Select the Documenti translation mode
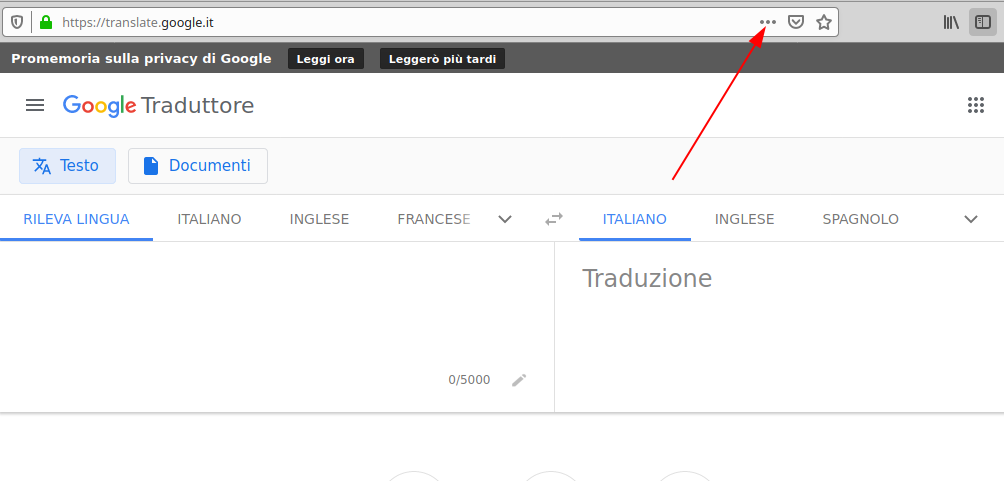 tap(198, 166)
